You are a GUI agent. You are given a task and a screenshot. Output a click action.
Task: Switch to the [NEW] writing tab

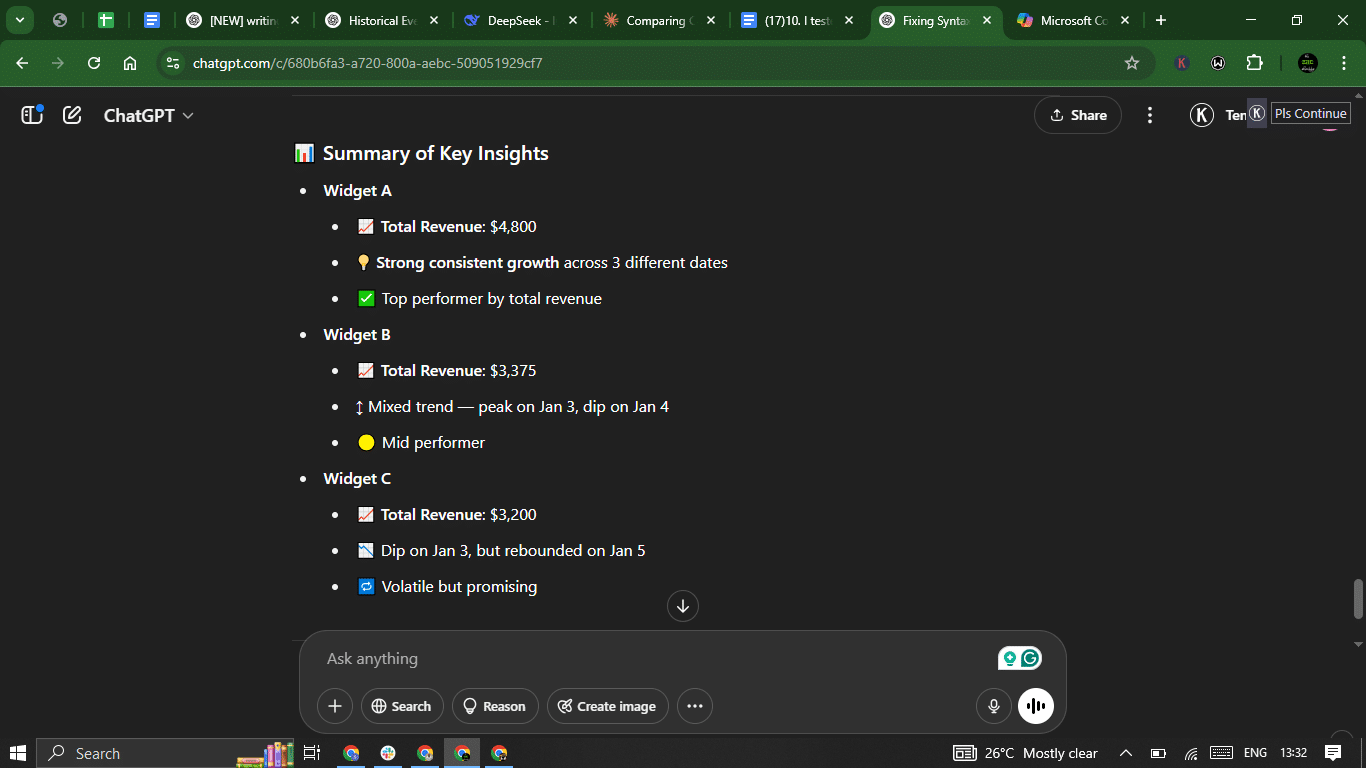pyautogui.click(x=243, y=20)
